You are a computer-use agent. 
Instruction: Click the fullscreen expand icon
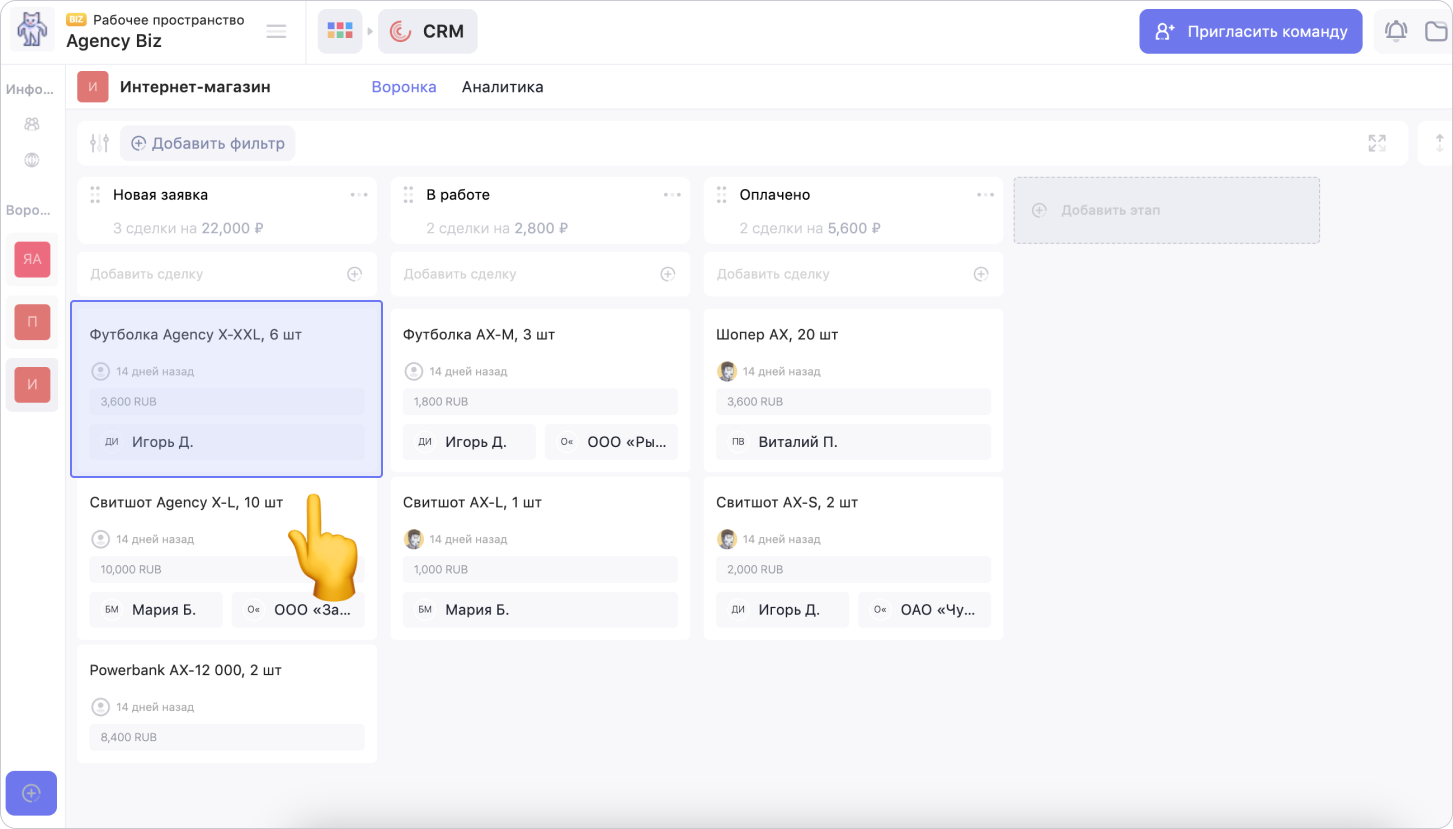point(1377,143)
